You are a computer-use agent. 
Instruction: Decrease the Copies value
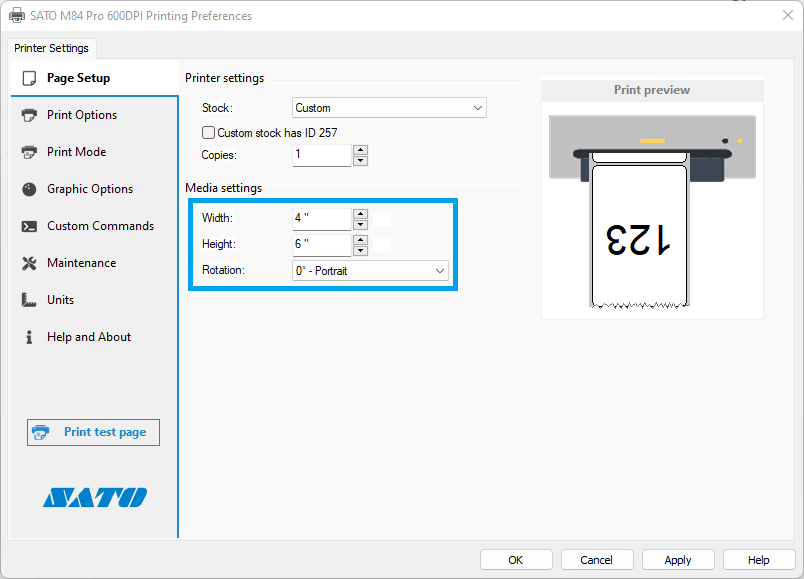(x=360, y=161)
